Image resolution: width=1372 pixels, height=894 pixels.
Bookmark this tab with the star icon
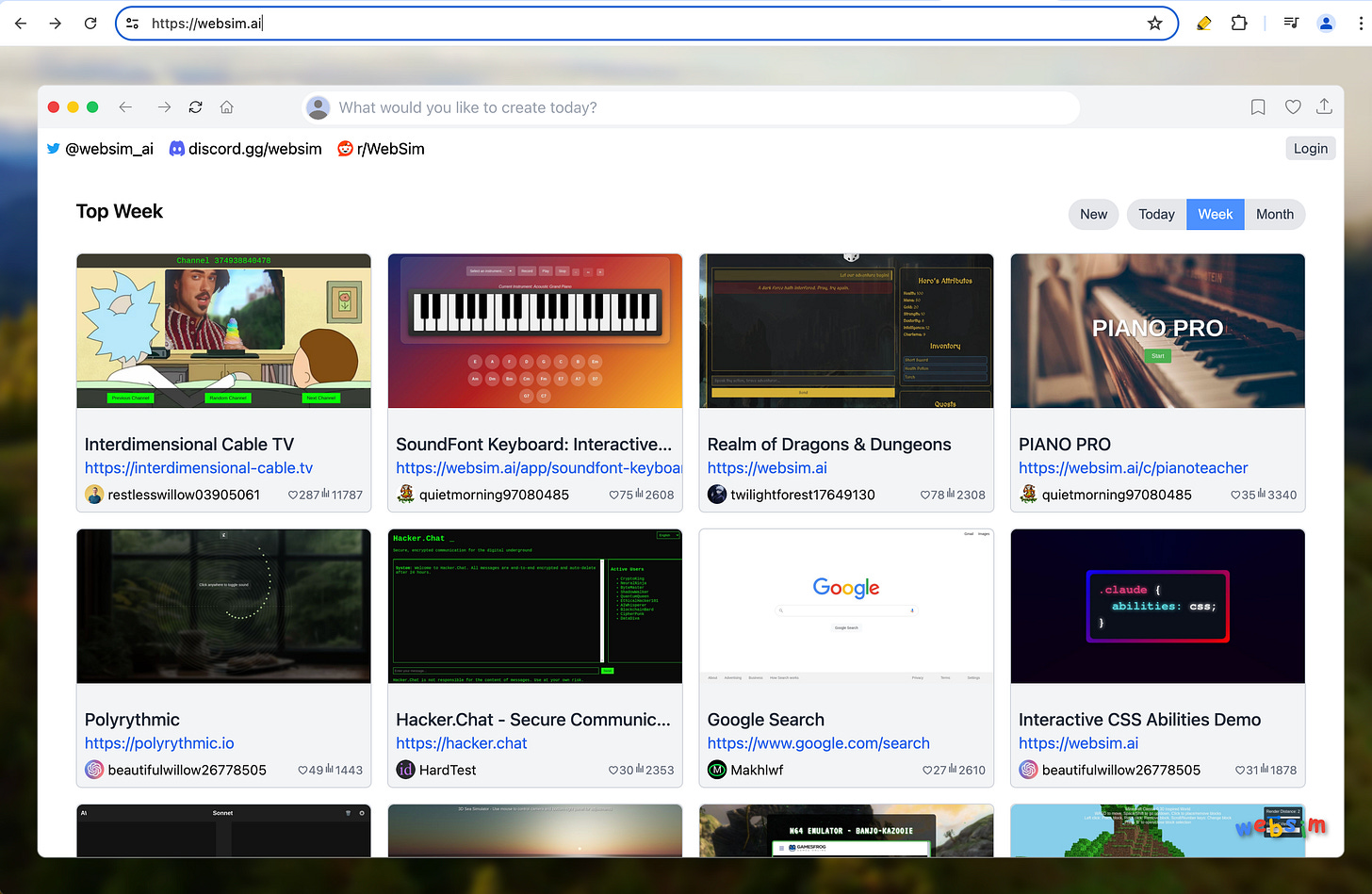pos(1154,24)
